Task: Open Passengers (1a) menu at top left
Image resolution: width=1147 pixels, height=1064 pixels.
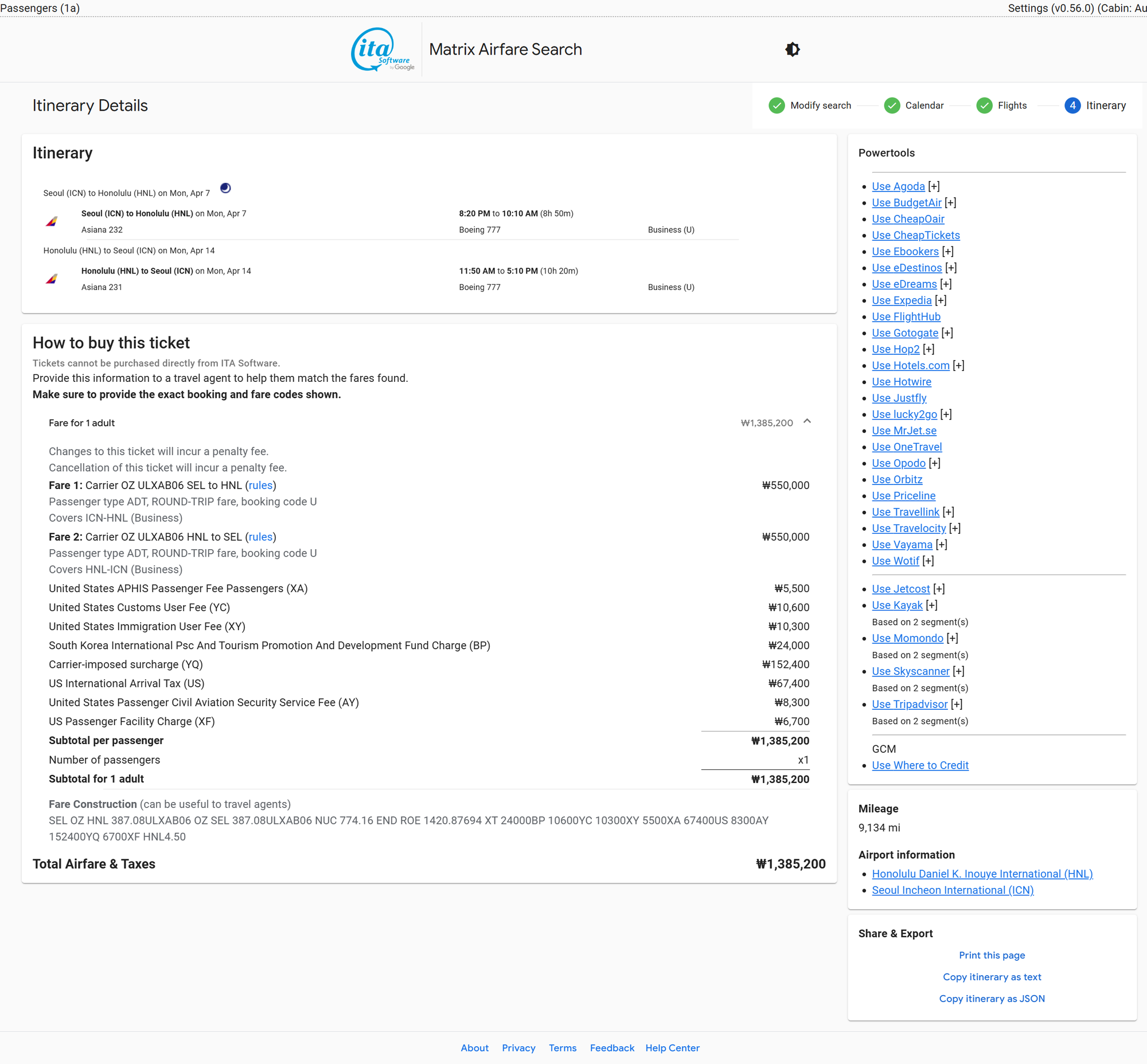Action: point(40,8)
